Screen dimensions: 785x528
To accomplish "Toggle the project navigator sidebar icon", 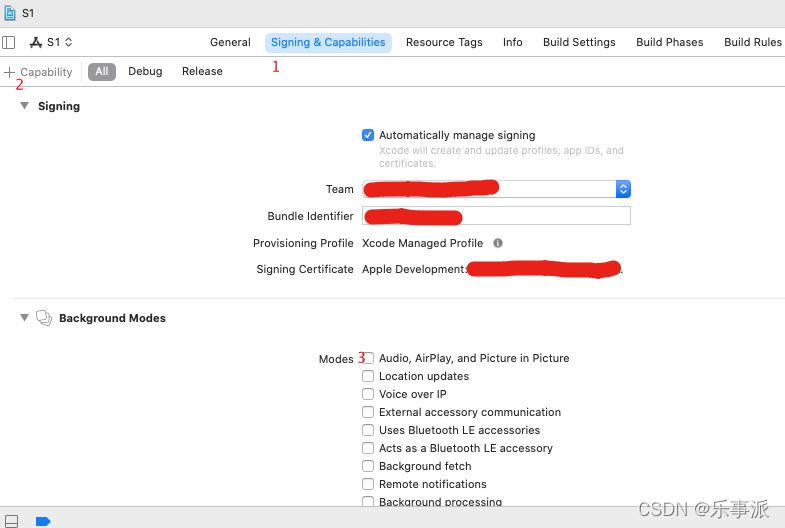I will 9,43.
